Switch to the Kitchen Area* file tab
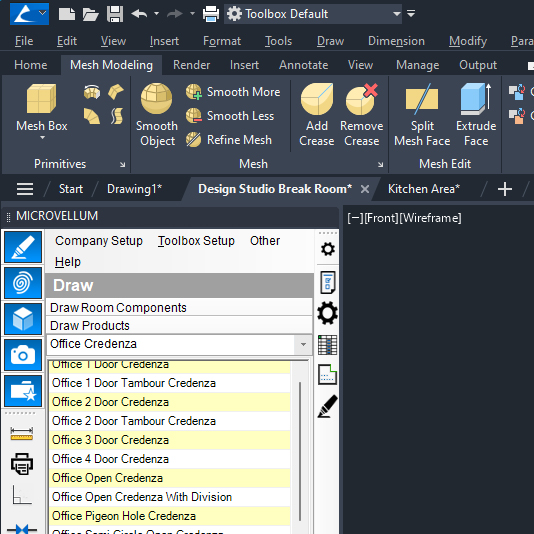Viewport: 534px width, 534px height. pyautogui.click(x=424, y=189)
